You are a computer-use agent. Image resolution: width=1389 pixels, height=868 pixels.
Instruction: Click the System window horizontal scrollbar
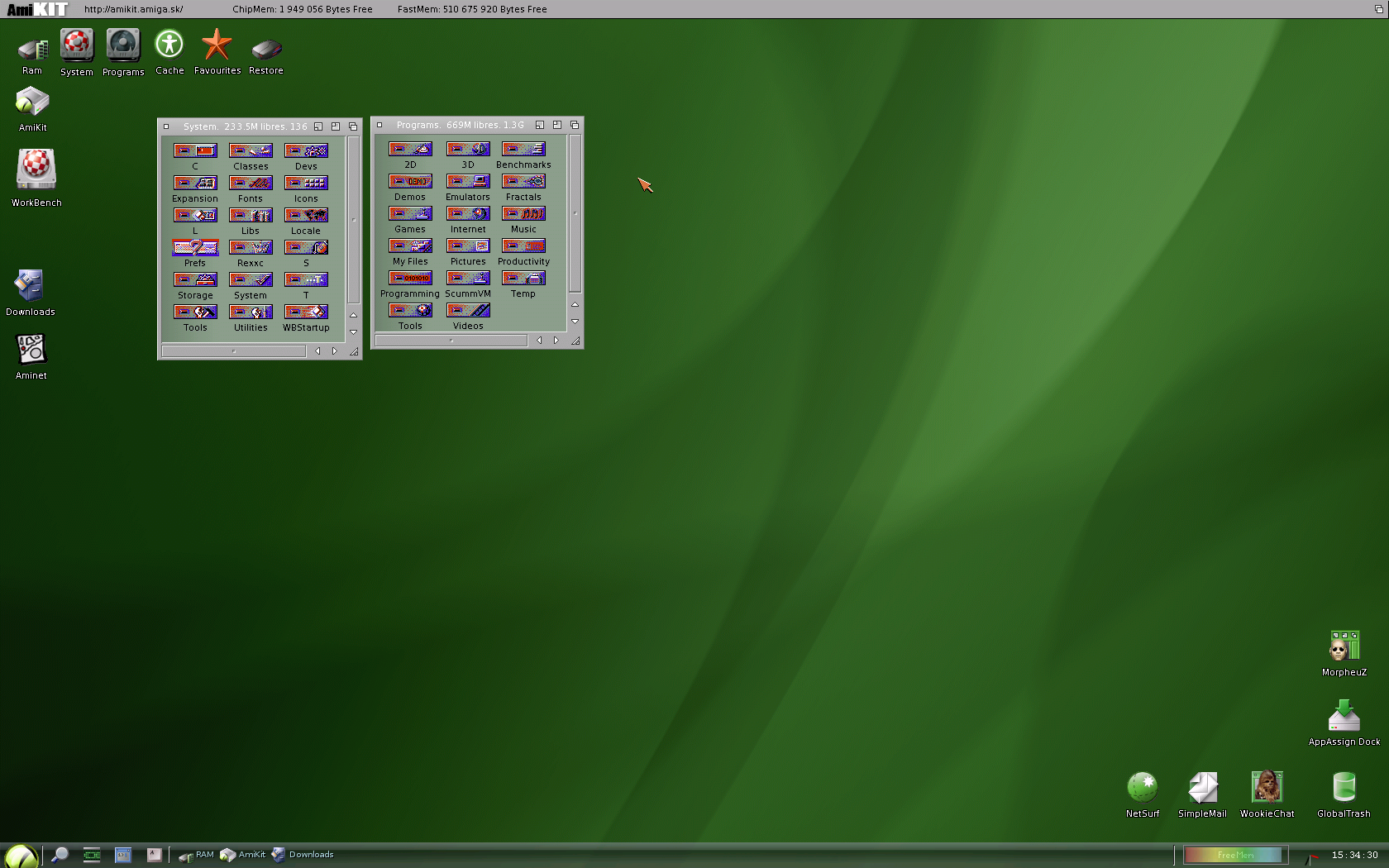pos(234,351)
